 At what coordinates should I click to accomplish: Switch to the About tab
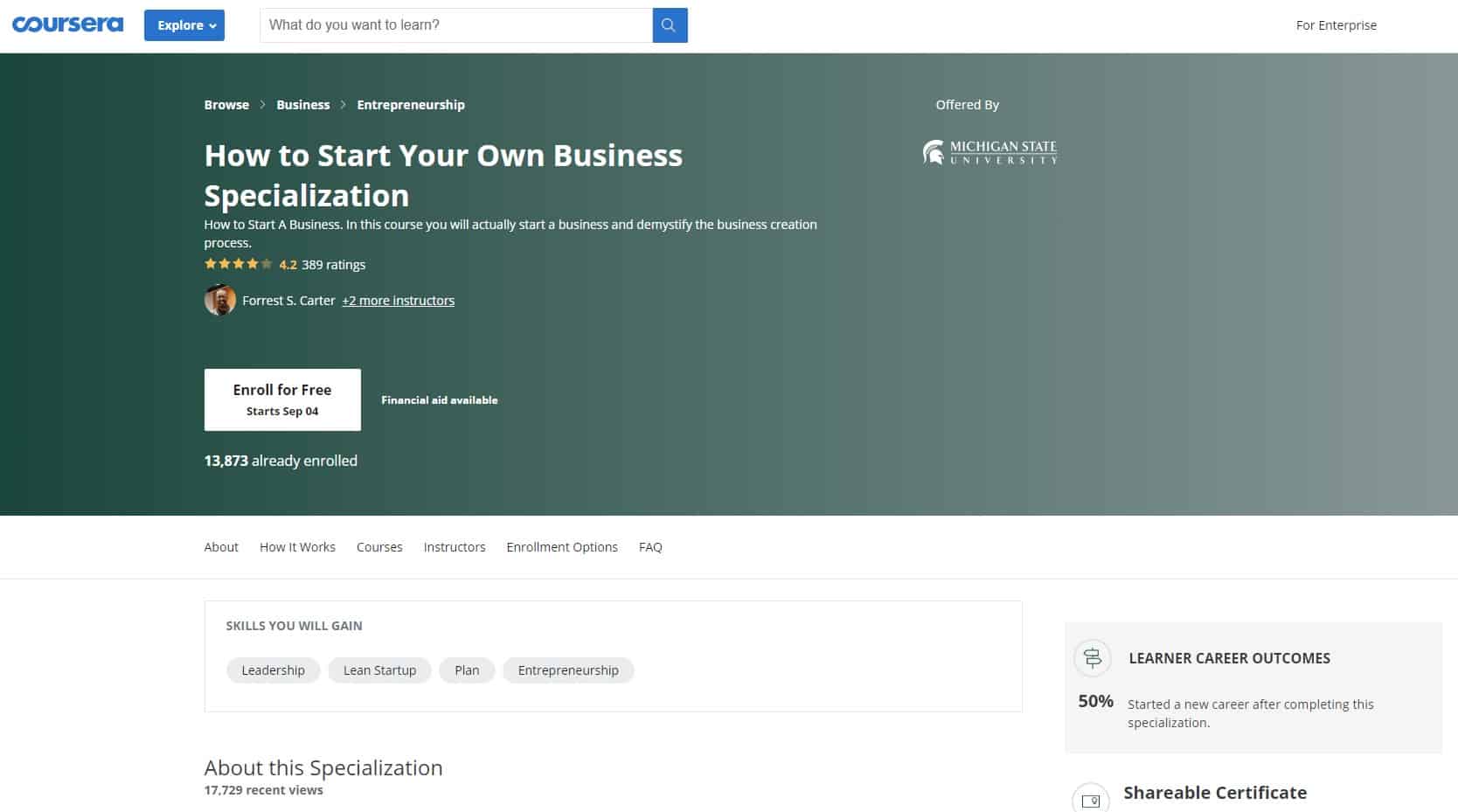221,547
